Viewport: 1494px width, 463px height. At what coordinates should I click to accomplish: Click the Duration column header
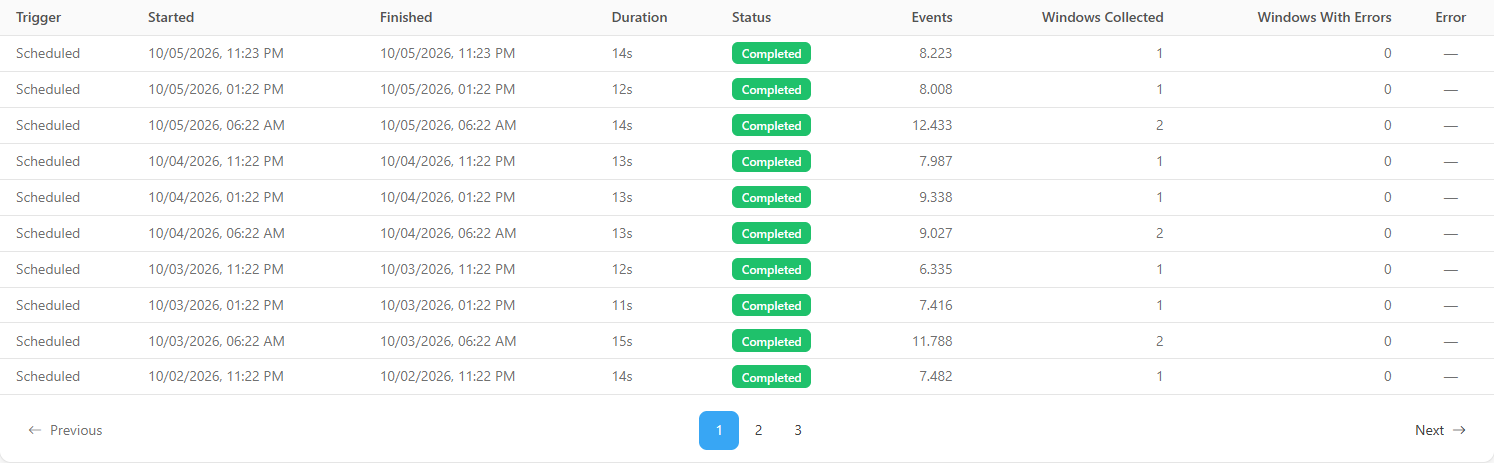tap(639, 17)
